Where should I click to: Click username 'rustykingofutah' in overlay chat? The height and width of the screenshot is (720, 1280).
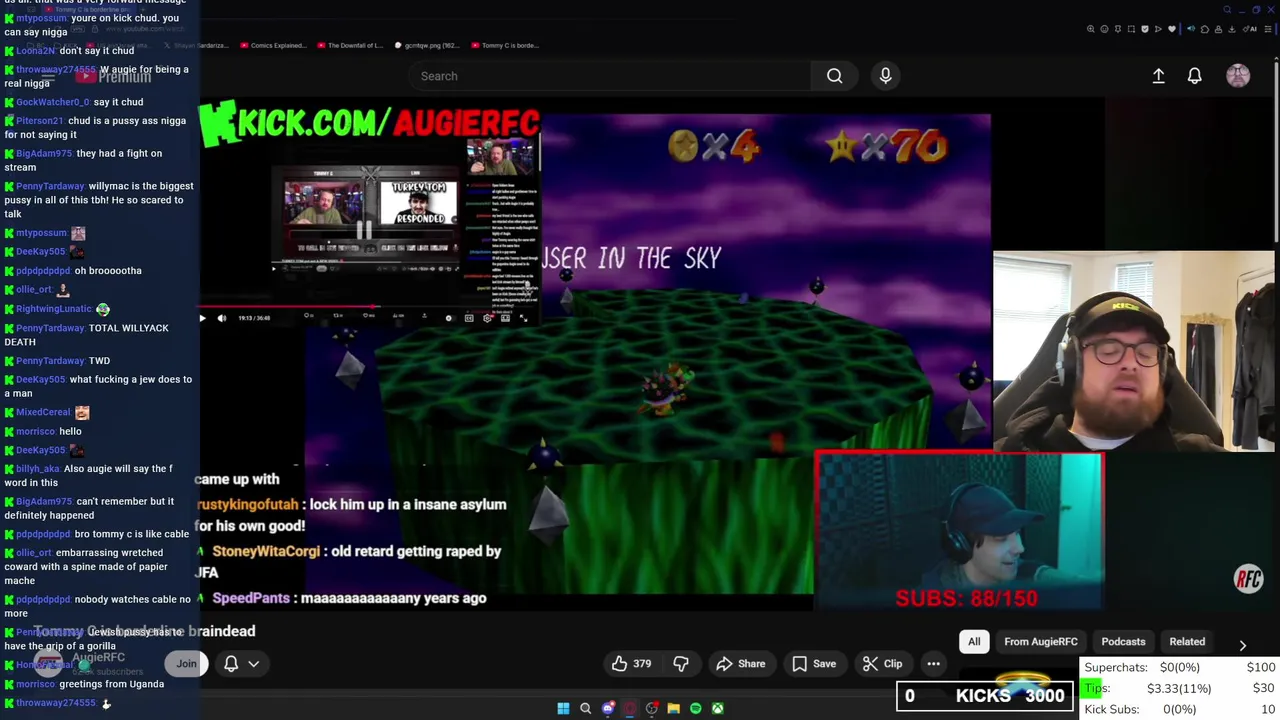click(249, 505)
